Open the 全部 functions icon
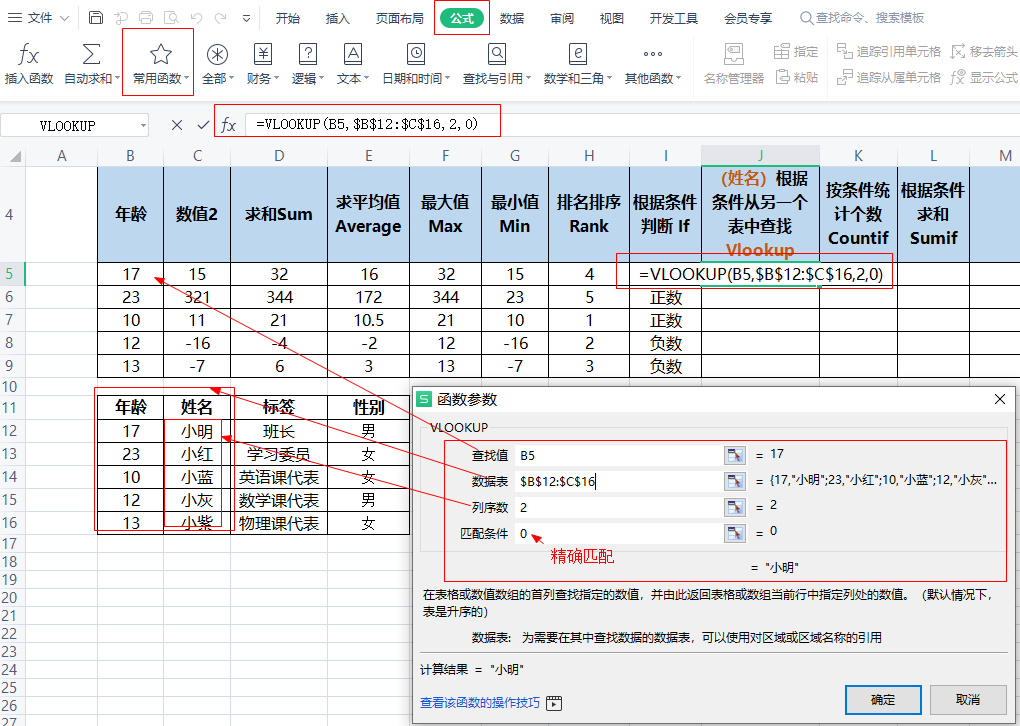The image size is (1020, 726). click(217, 55)
